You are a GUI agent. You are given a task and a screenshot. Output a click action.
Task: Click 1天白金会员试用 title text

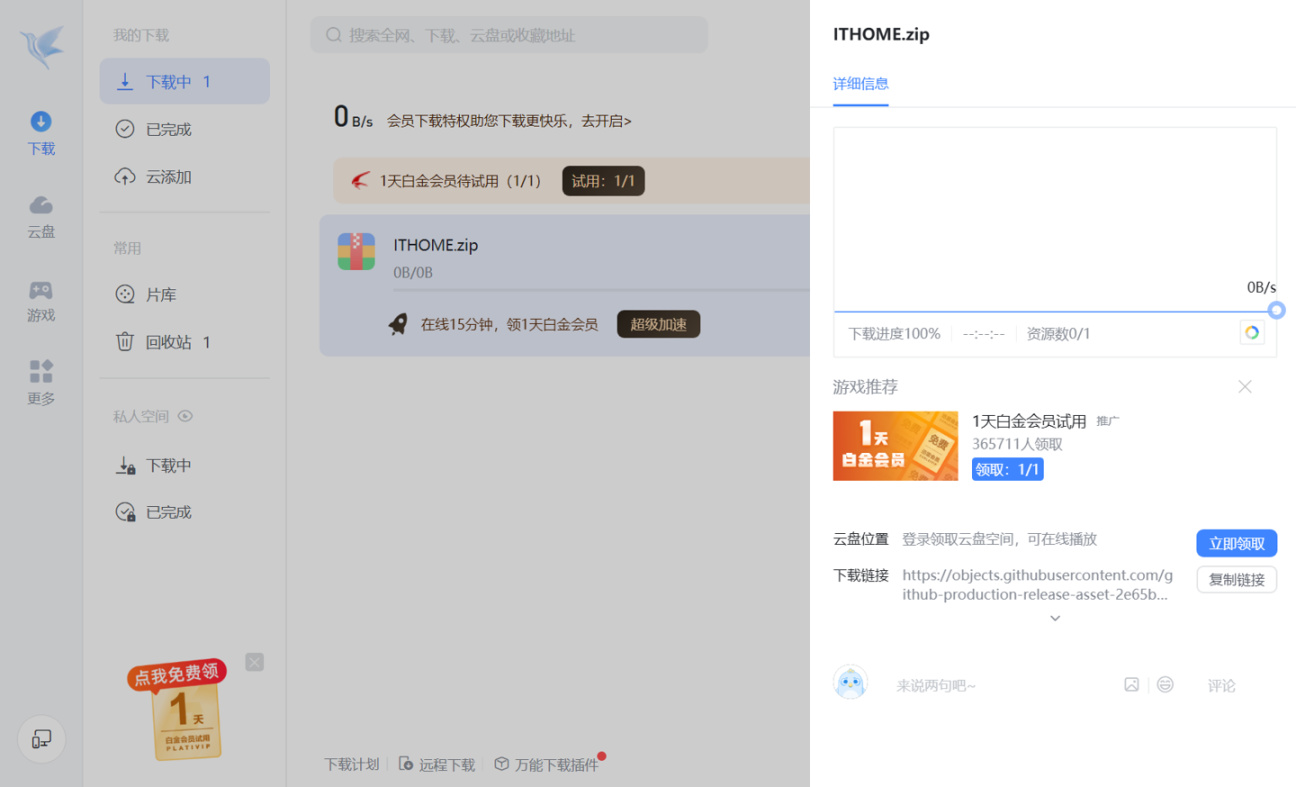pos(1029,421)
